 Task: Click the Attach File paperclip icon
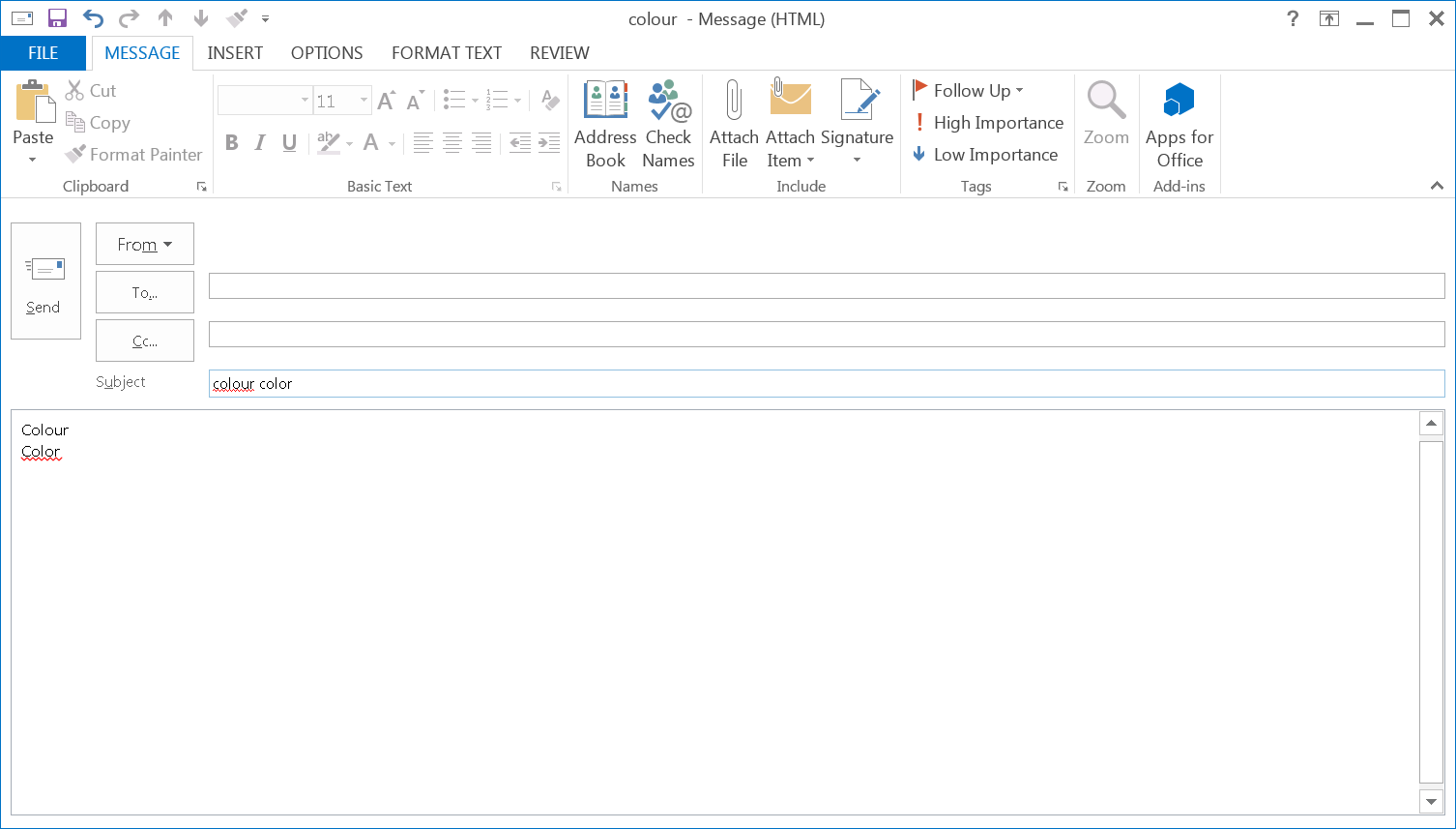click(x=734, y=102)
